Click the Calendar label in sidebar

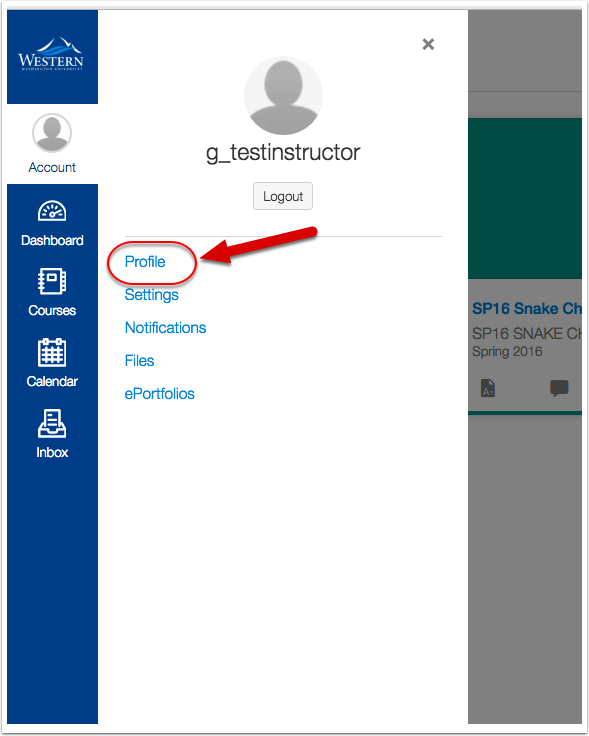pyautogui.click(x=52, y=381)
